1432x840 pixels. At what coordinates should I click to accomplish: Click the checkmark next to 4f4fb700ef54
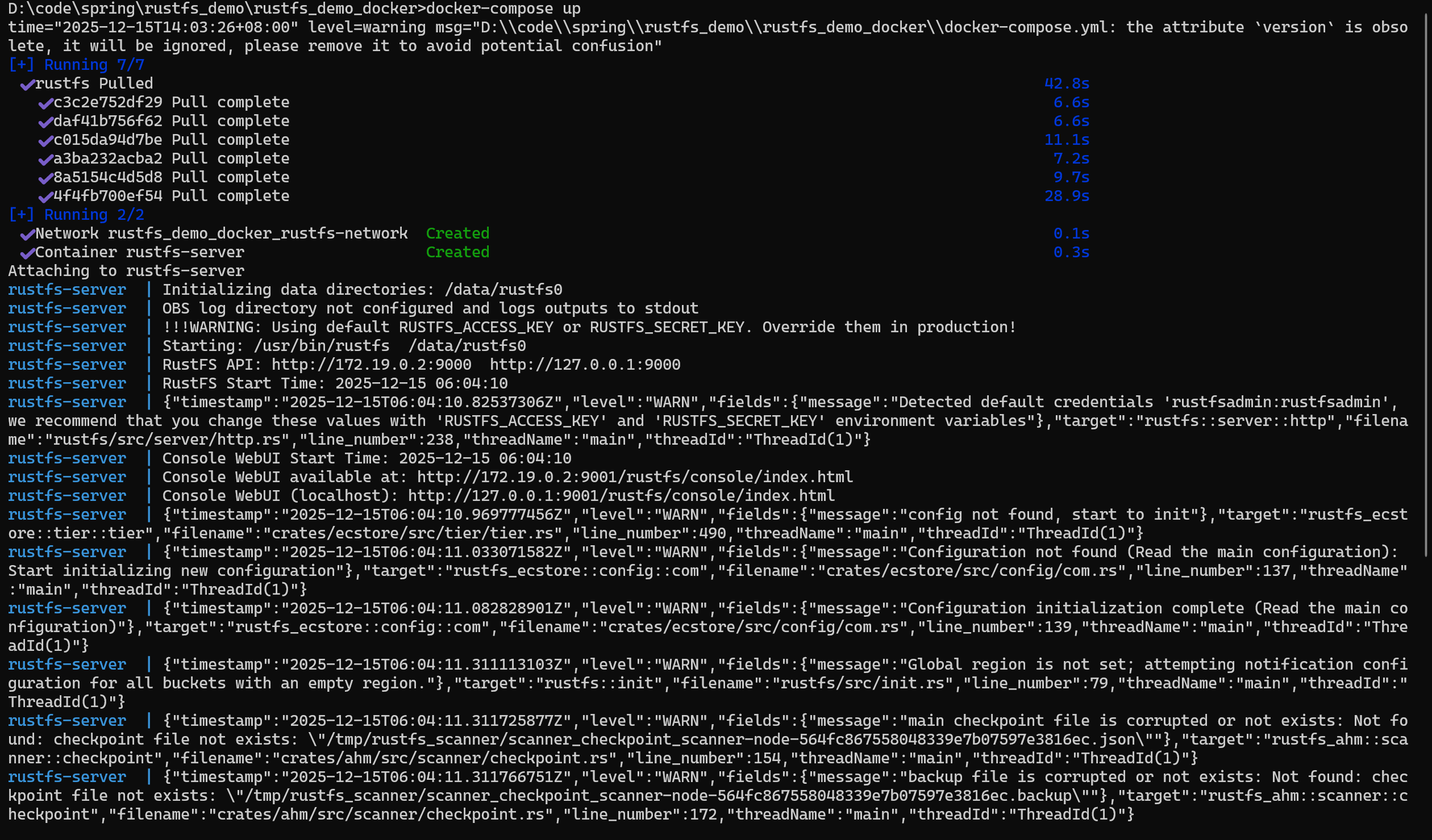[x=45, y=197]
